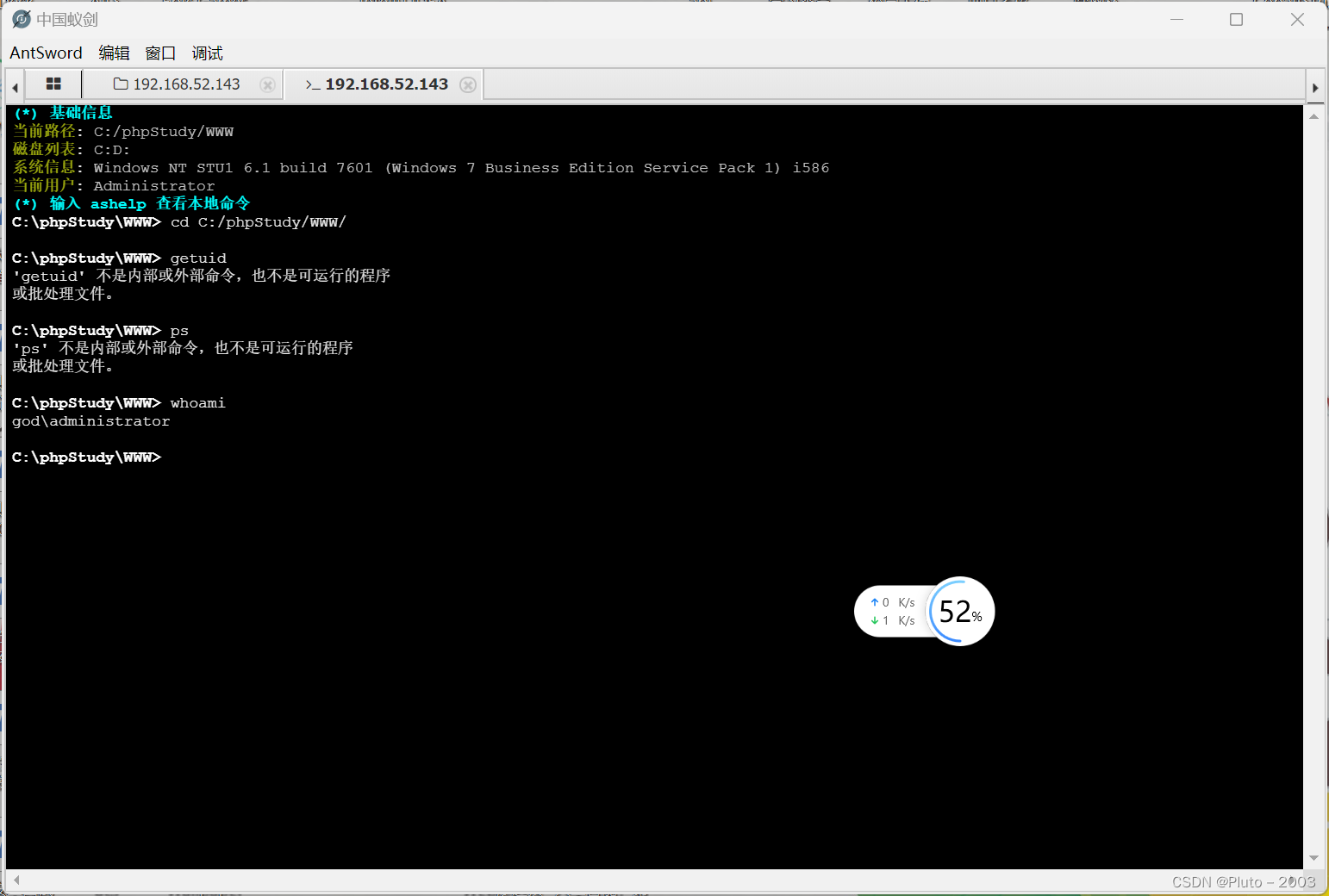1329x896 pixels.
Task: Open the 窗口 menu
Action: (x=160, y=53)
